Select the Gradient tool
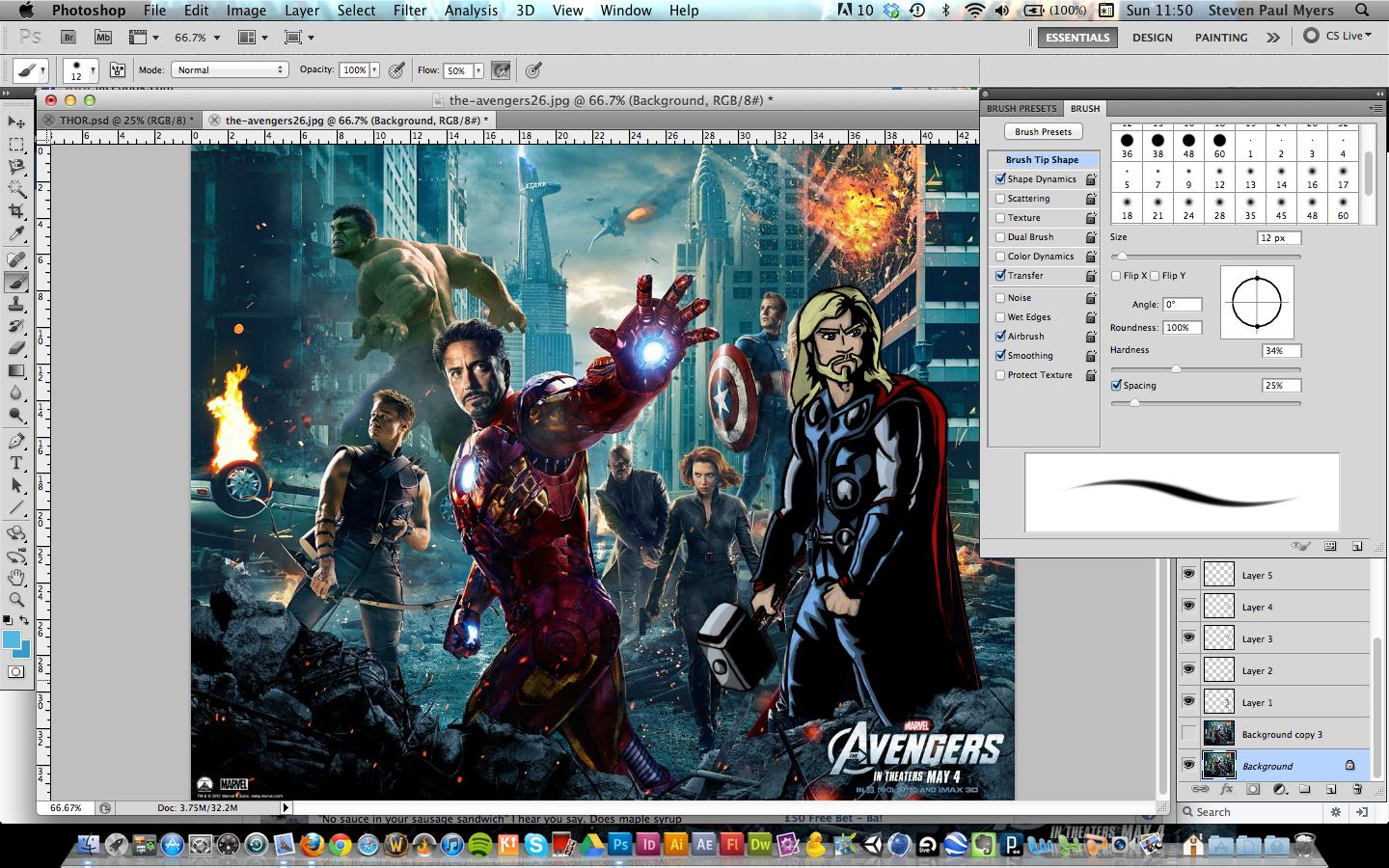The width and height of the screenshot is (1389, 868). pyautogui.click(x=16, y=370)
